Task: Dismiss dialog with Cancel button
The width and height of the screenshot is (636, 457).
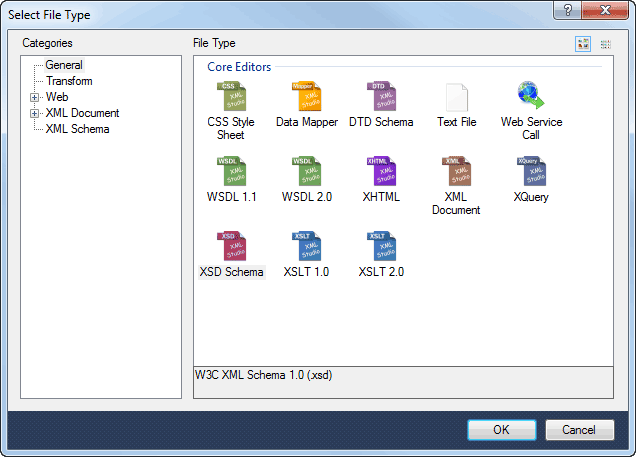Action: tap(579, 429)
